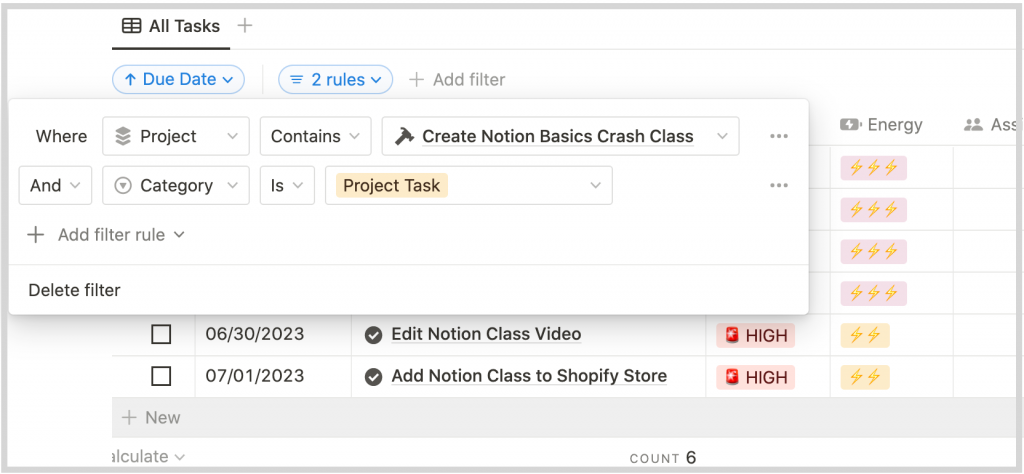
Task: Click the Project stack icon
Action: [x=123, y=136]
